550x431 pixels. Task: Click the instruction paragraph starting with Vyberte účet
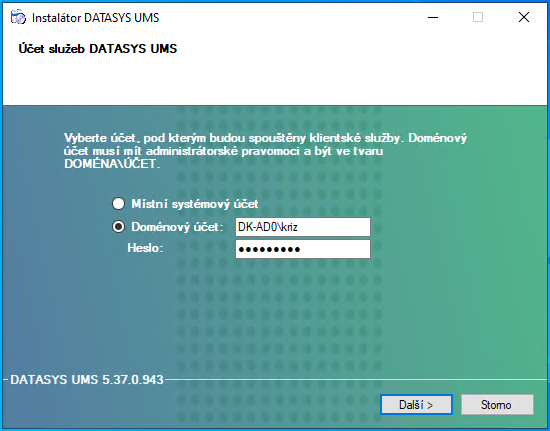(266, 151)
